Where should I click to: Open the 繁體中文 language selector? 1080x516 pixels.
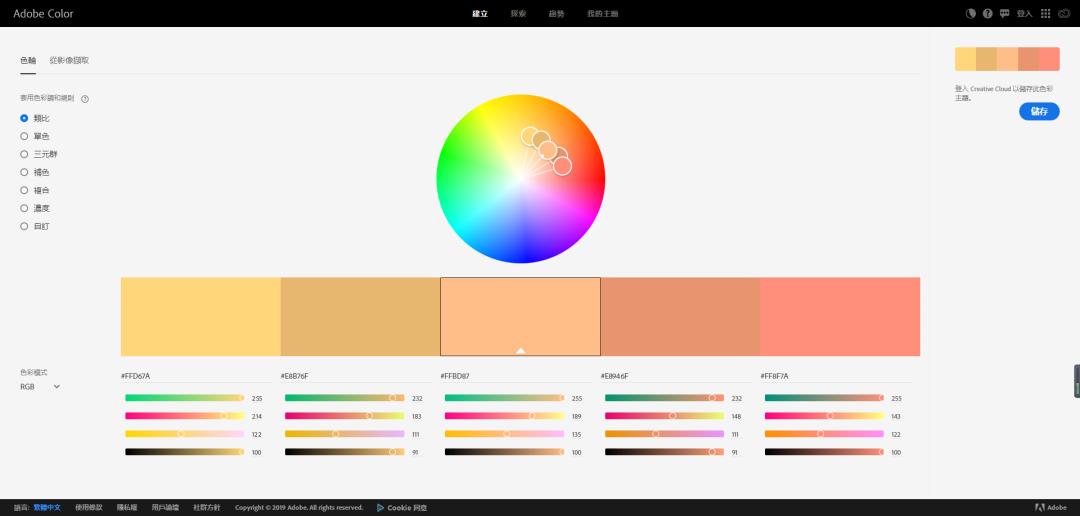pyautogui.click(x=45, y=508)
